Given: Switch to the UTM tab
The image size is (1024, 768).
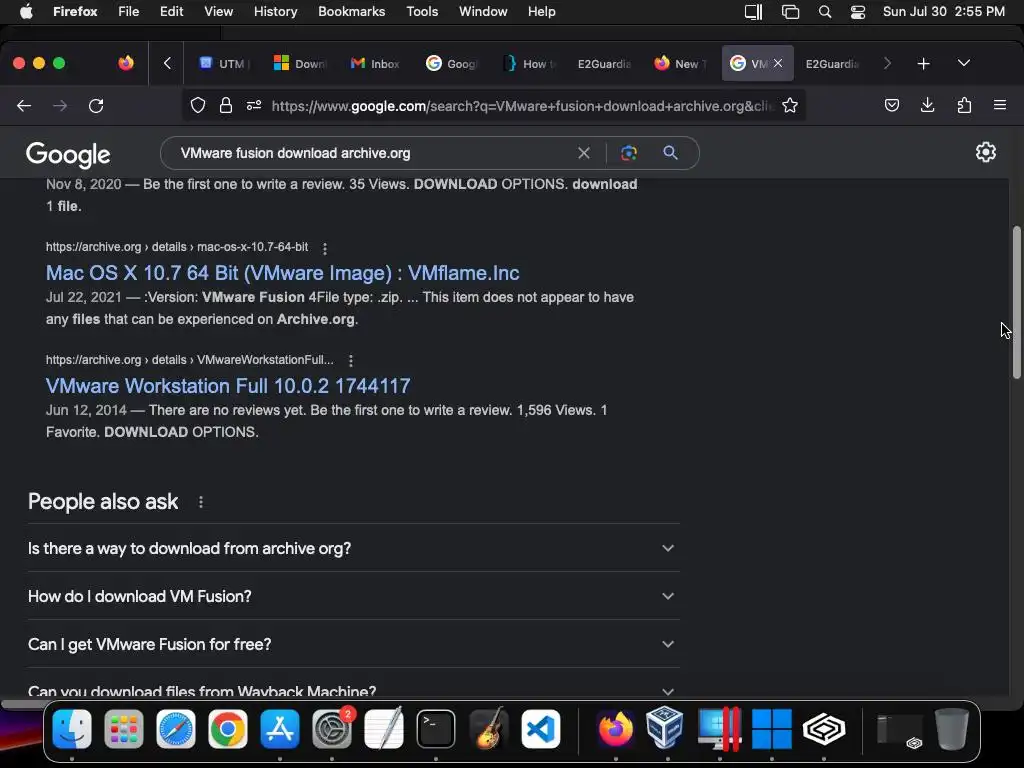Looking at the screenshot, I should point(224,63).
